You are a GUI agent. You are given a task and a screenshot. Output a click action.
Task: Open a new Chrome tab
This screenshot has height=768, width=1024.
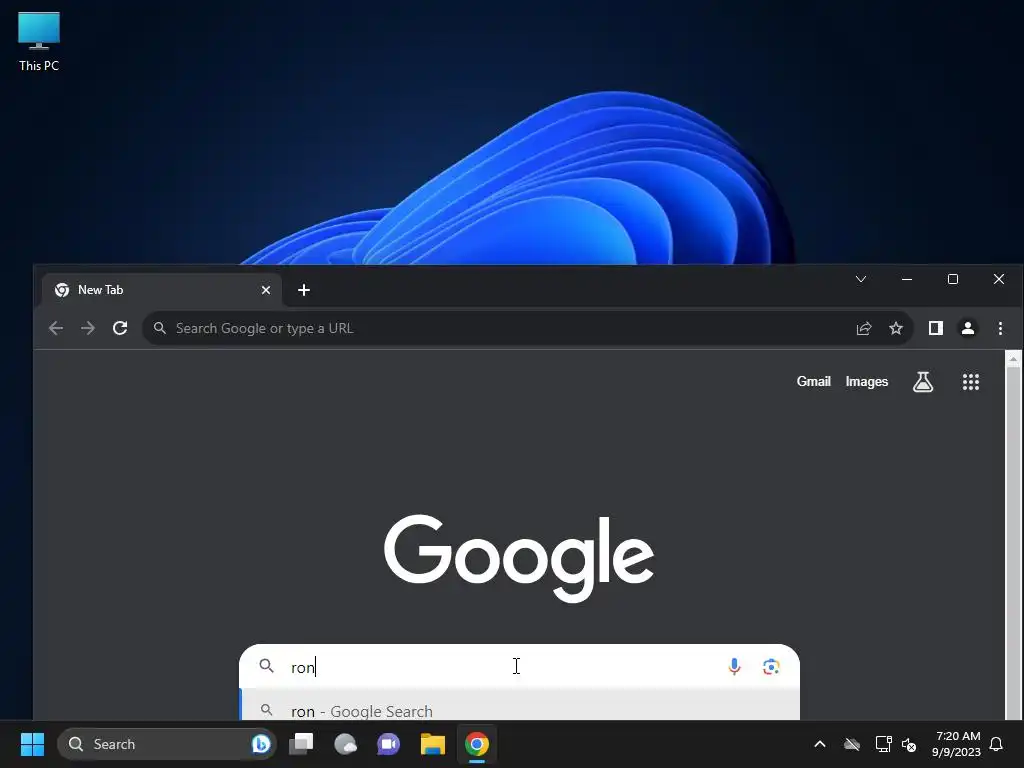(x=304, y=290)
